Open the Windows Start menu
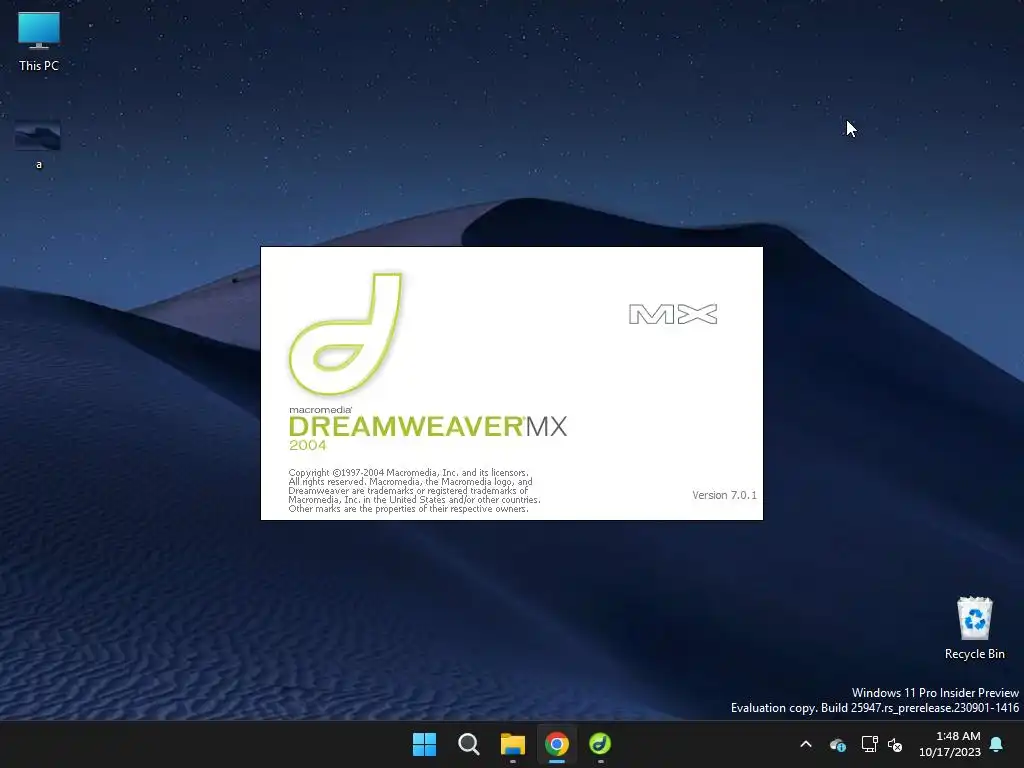This screenshot has width=1024, height=768. pyautogui.click(x=424, y=744)
